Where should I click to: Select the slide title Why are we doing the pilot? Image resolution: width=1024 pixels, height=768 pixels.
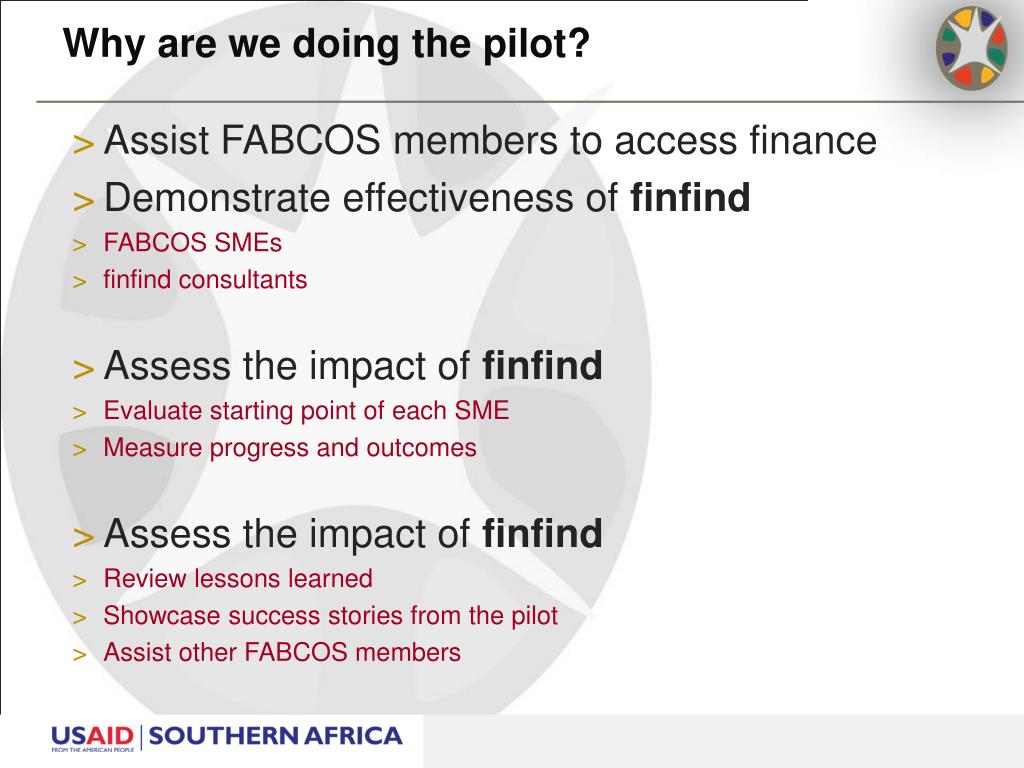(326, 44)
